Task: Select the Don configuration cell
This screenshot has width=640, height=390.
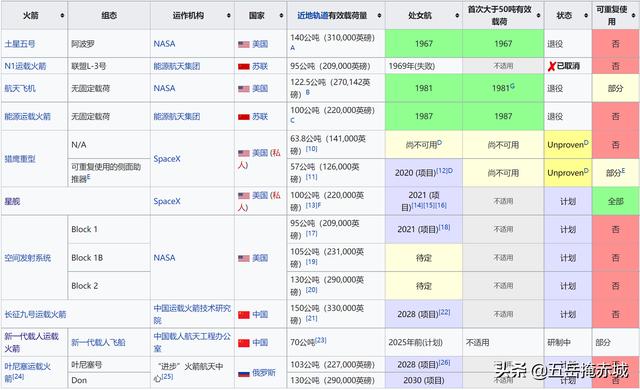Action: pyautogui.click(x=109, y=380)
